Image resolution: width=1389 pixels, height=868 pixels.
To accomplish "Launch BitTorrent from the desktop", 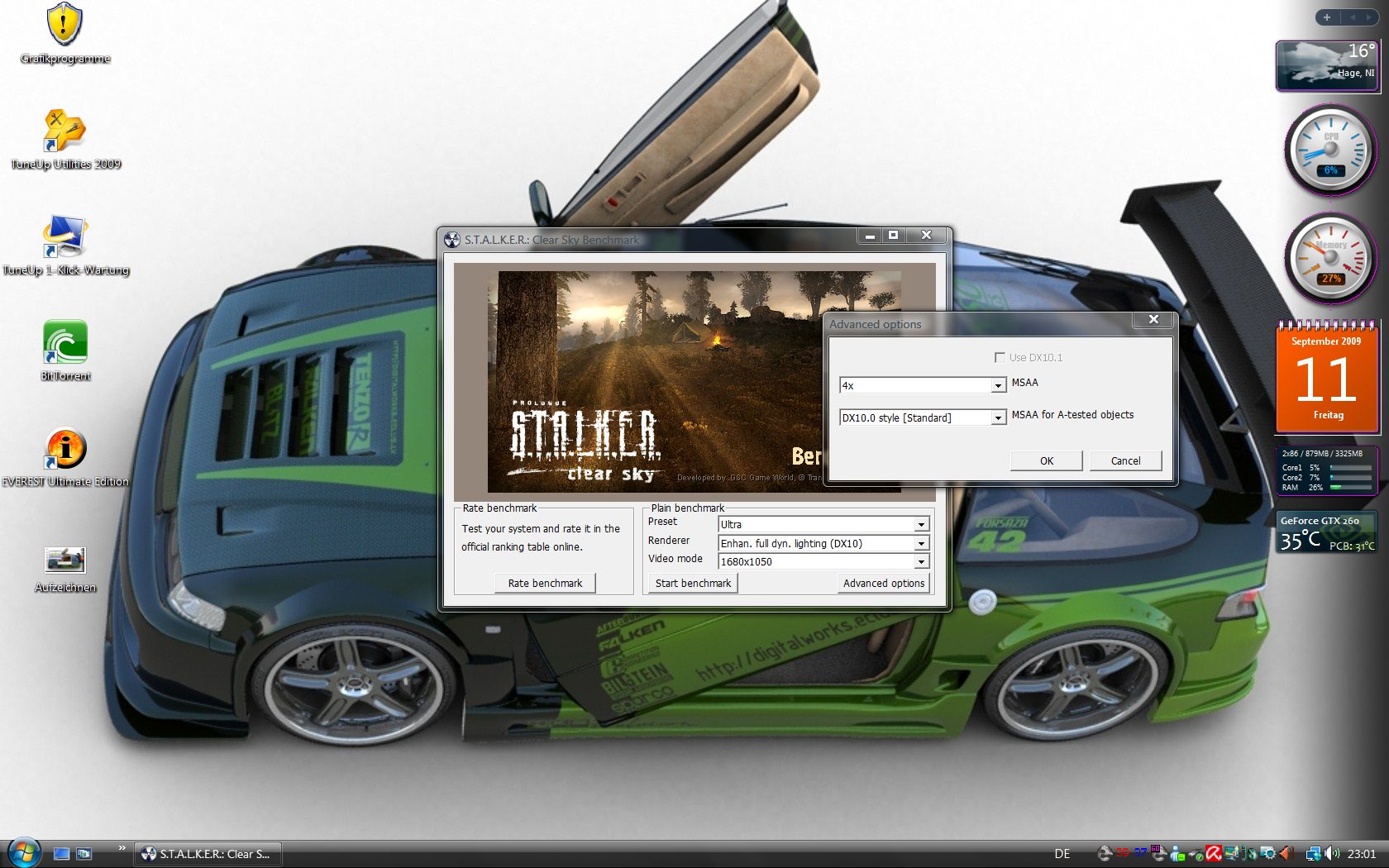I will [x=65, y=351].
